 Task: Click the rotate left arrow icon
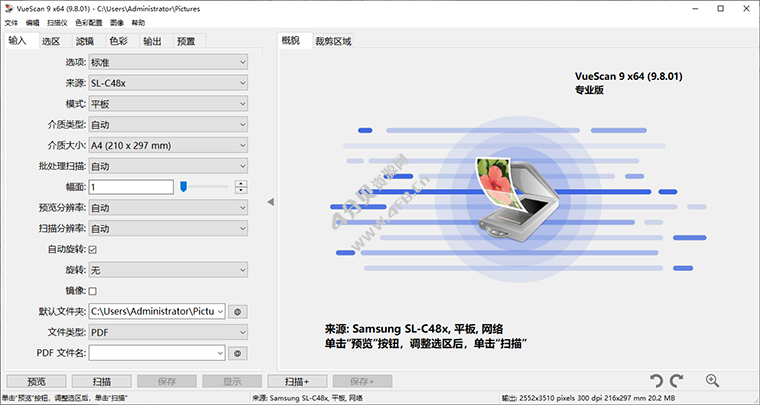tap(656, 381)
